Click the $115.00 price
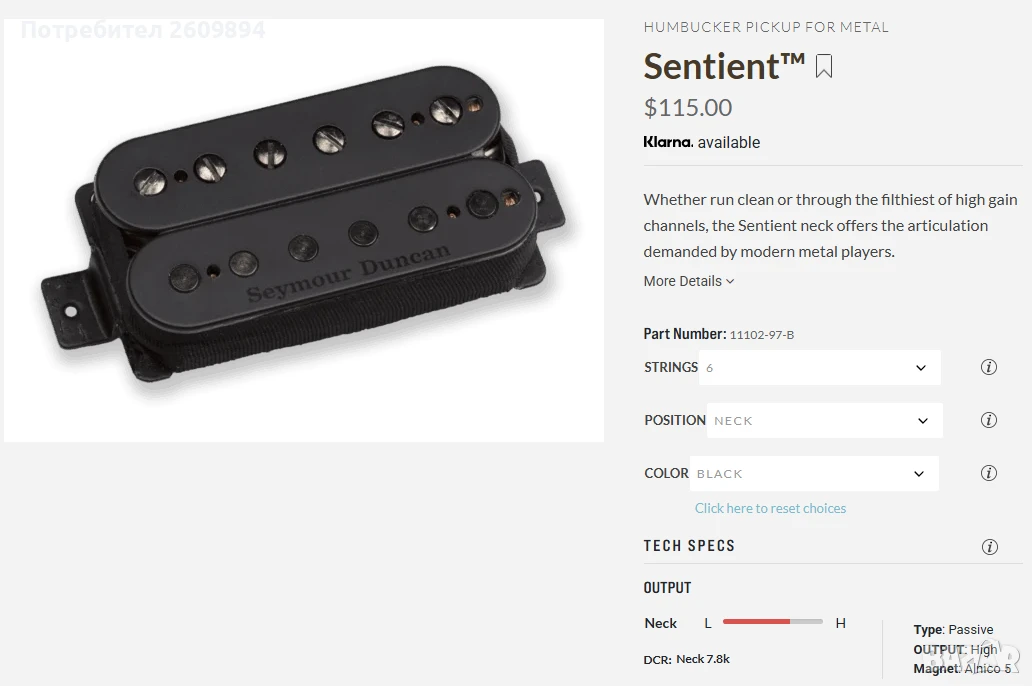1032x686 pixels. tap(688, 107)
